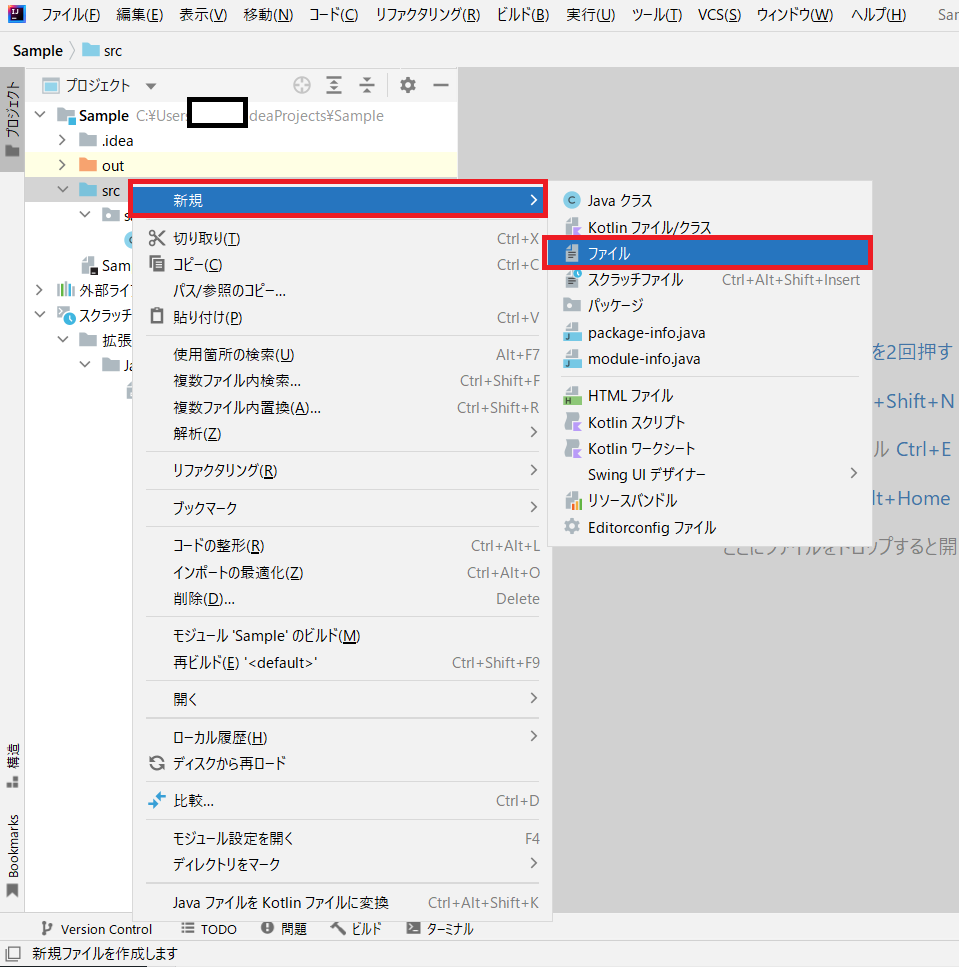Viewport: 959px width, 967px height.
Task: Click the Java クラス icon in submenu
Action: coord(572,200)
